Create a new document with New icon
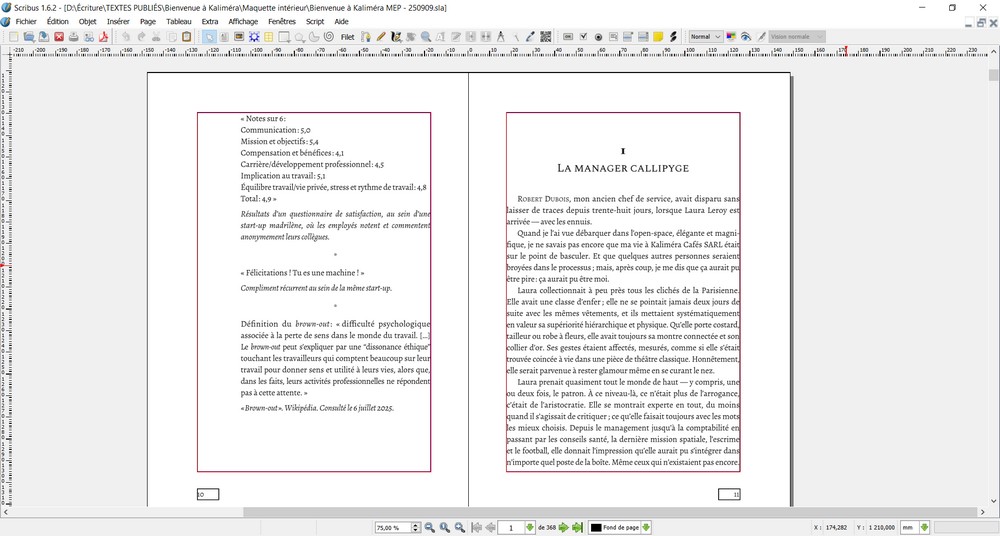The width and height of the screenshot is (1000, 536). (x=13, y=36)
